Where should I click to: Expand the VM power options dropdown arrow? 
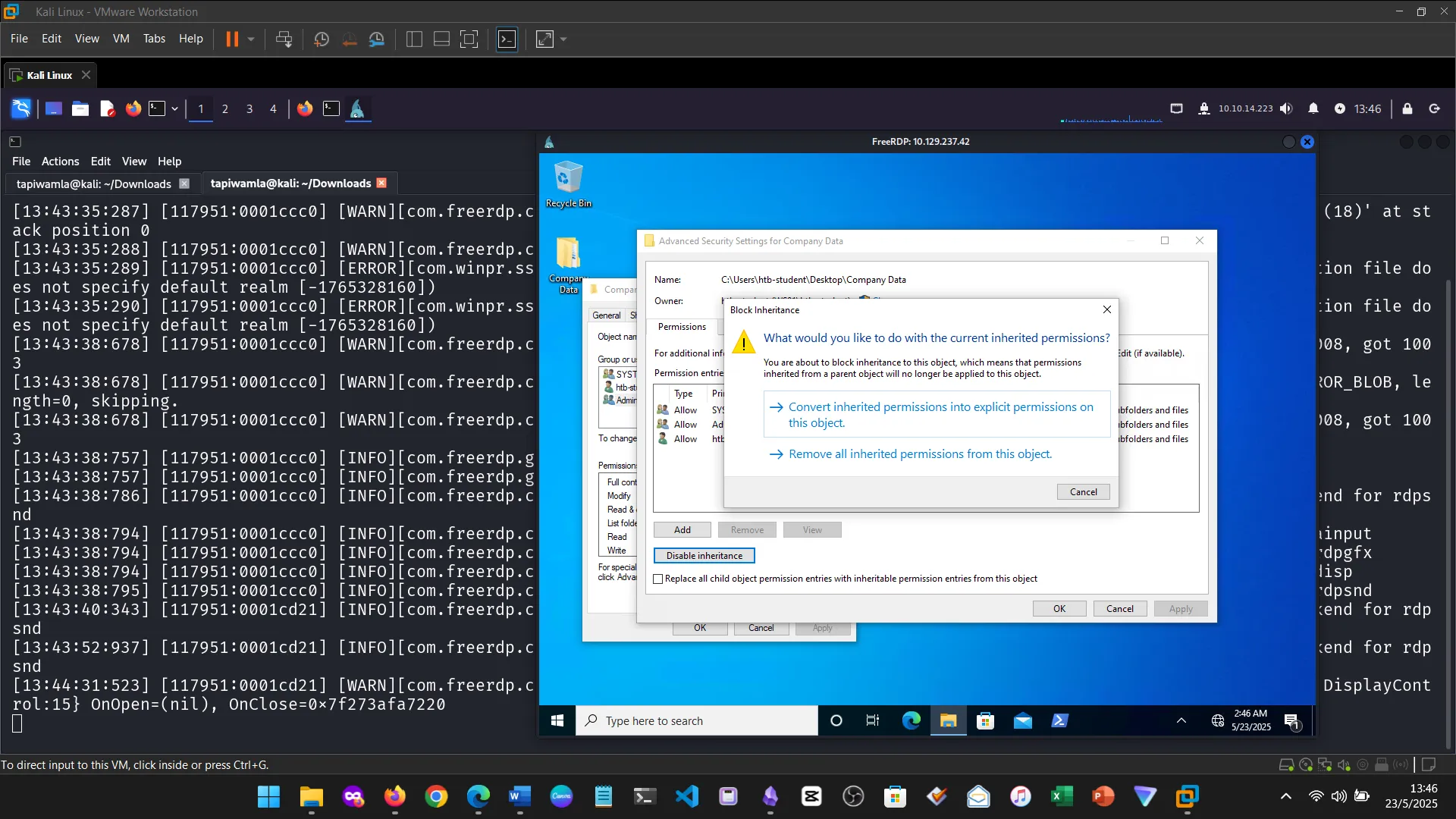(251, 39)
